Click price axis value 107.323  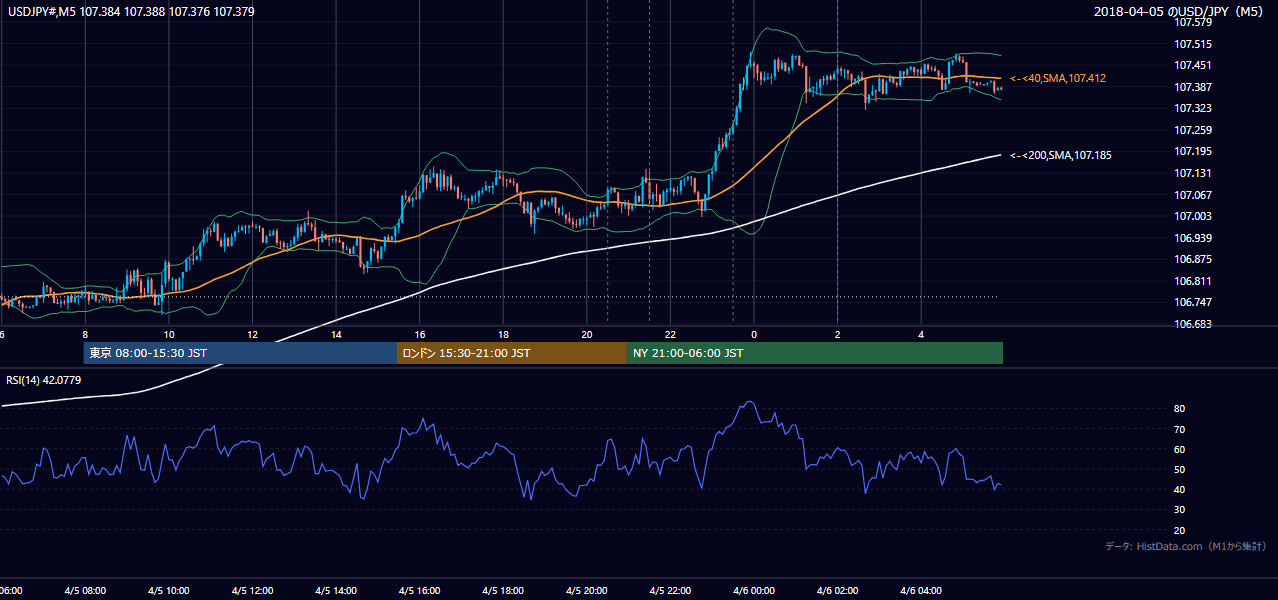pyautogui.click(x=1193, y=108)
